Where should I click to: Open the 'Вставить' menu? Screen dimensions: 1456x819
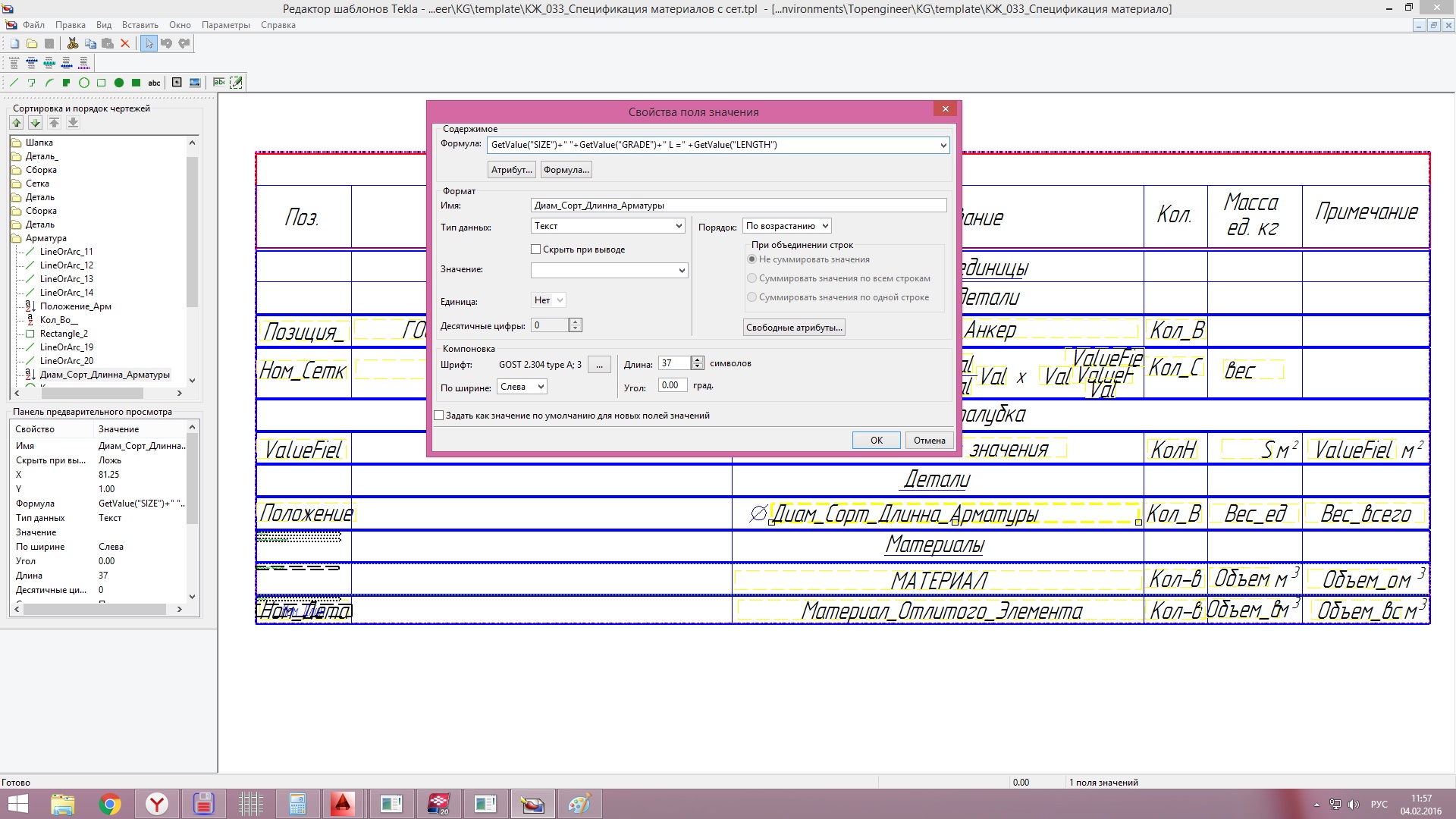(x=140, y=25)
